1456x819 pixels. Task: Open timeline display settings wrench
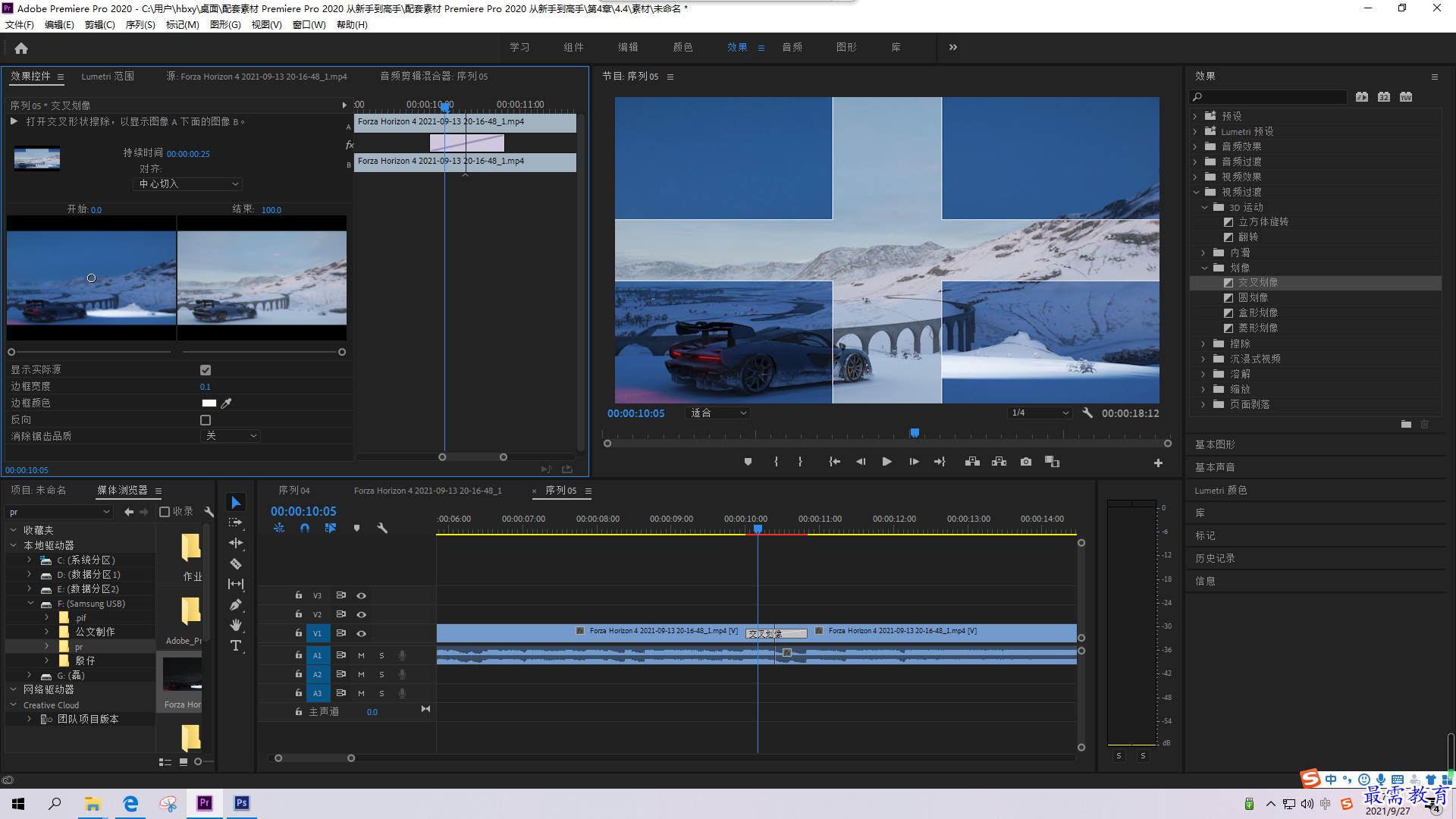382,528
